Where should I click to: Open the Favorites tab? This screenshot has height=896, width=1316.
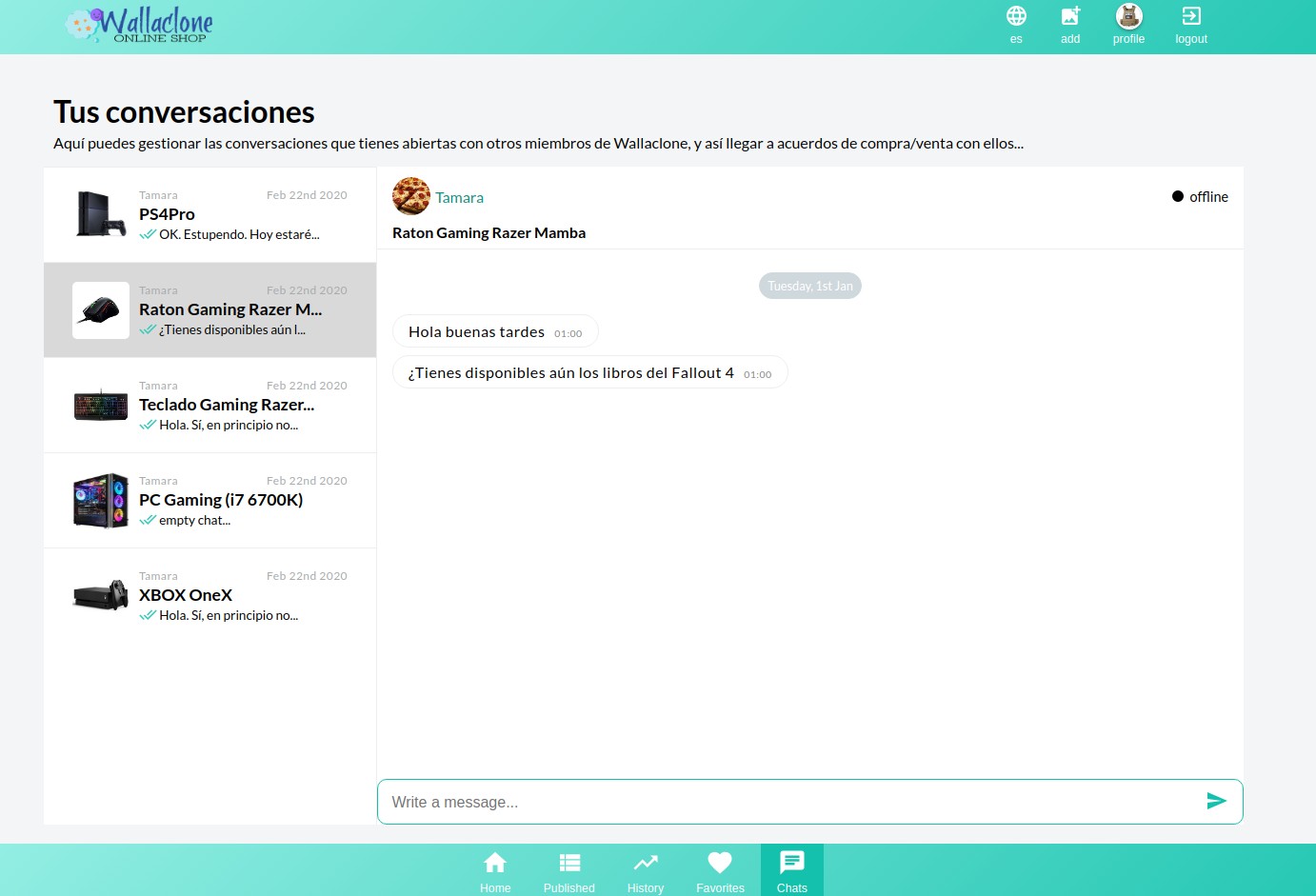coord(720,871)
